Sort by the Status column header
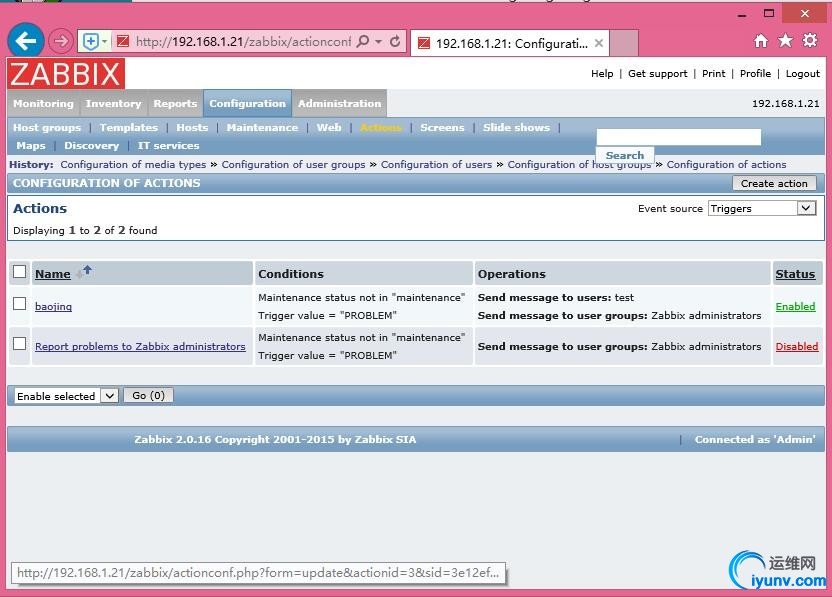832x597 pixels. coord(795,274)
